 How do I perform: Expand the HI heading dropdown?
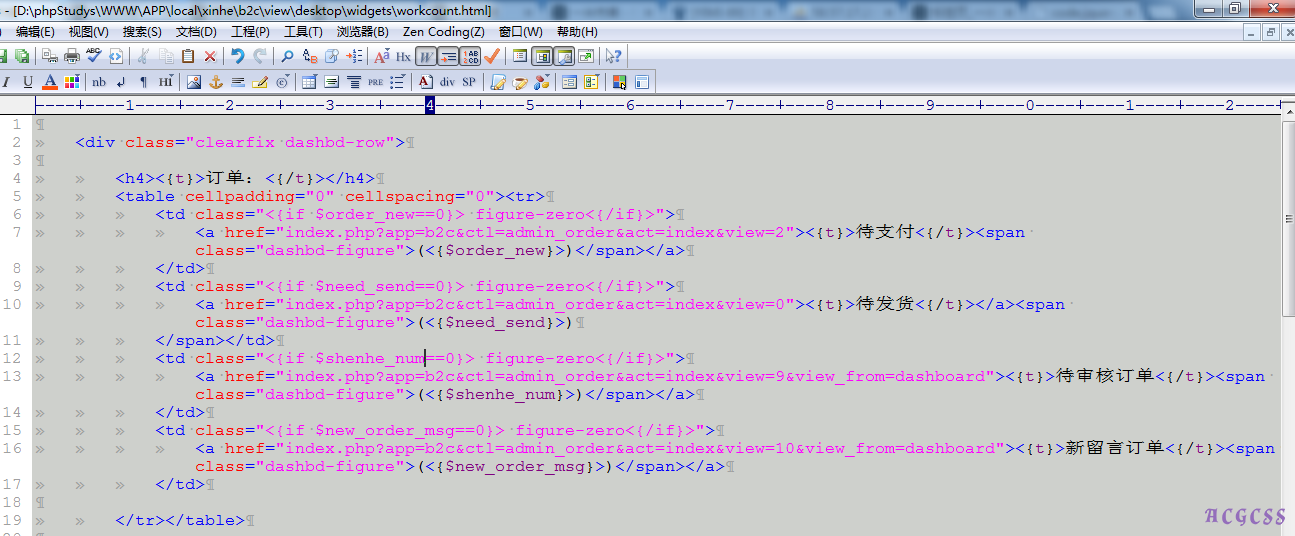(x=166, y=82)
